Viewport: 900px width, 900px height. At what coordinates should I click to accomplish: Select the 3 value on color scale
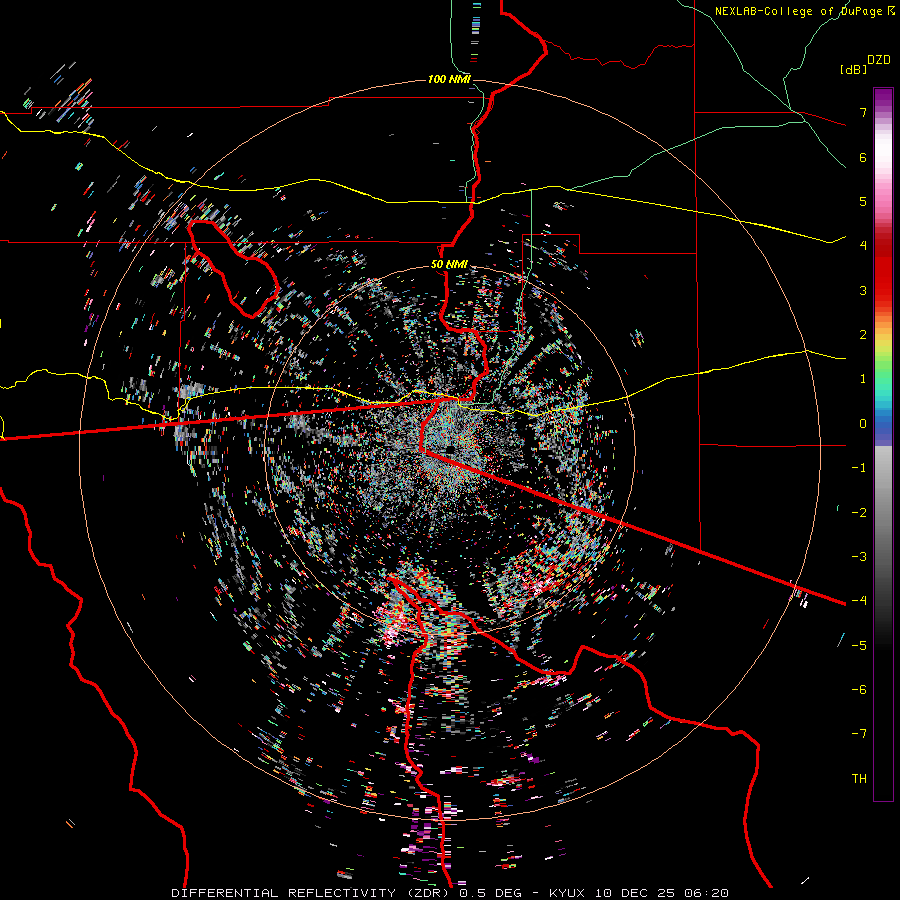pyautogui.click(x=863, y=290)
